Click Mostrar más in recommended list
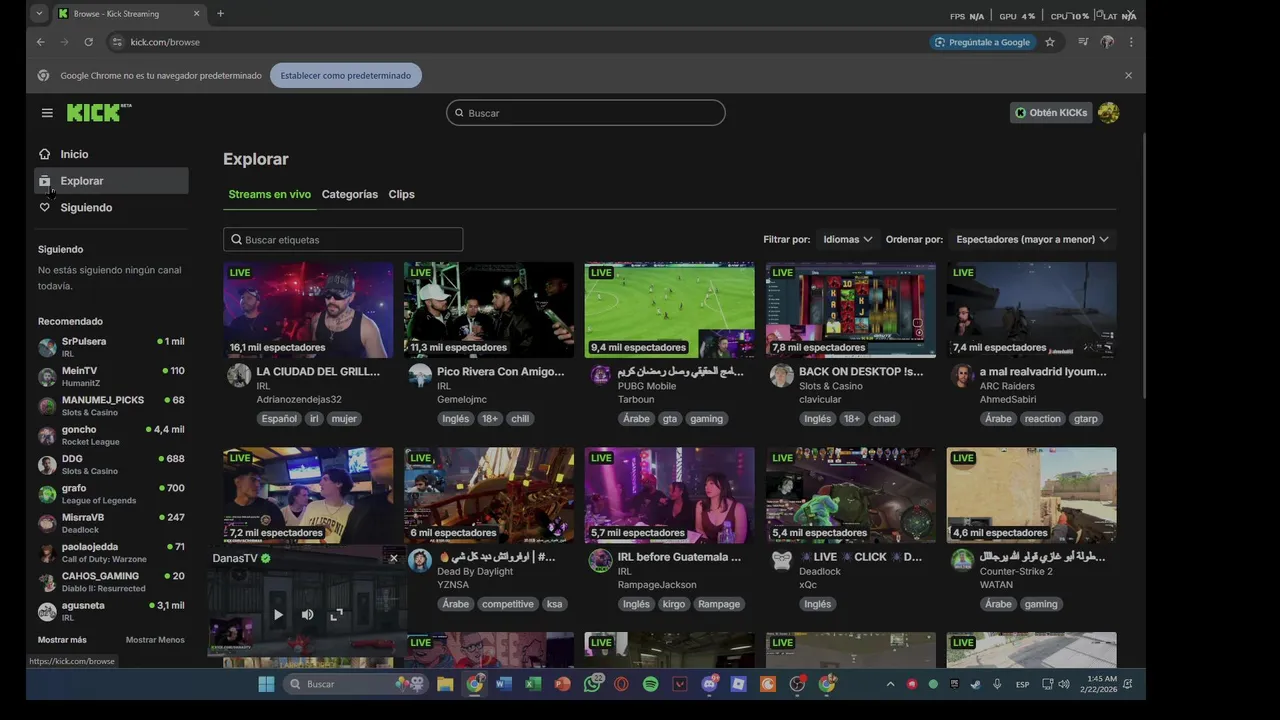1280x720 pixels. point(62,640)
